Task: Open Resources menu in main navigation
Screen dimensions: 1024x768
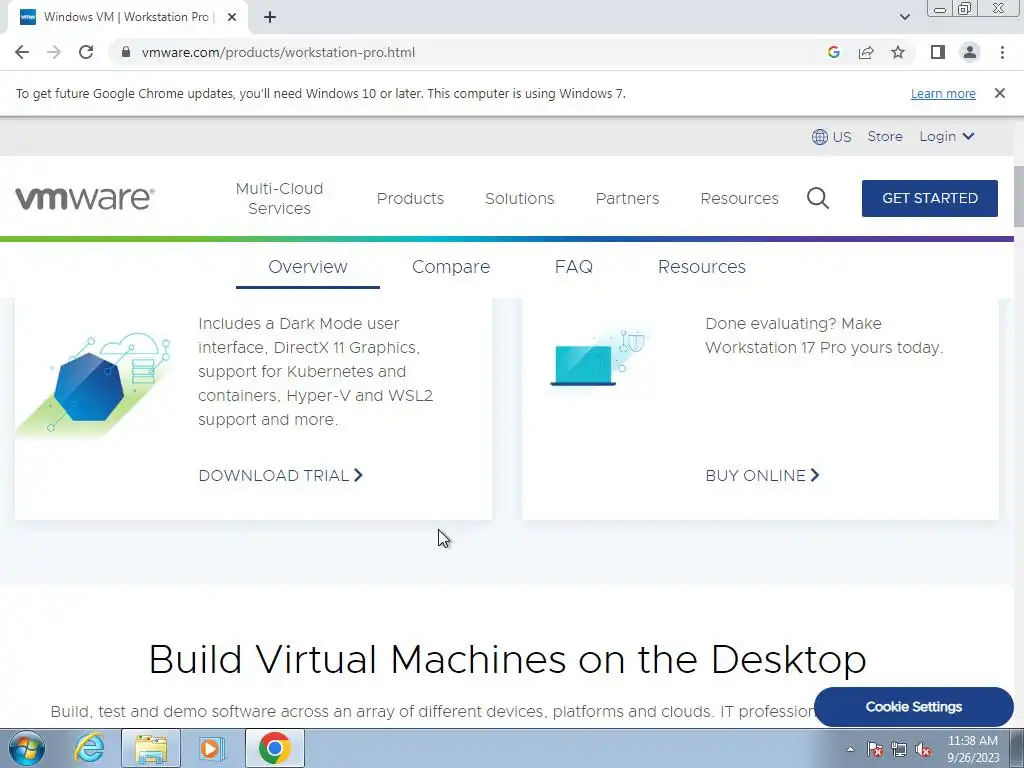Action: (x=739, y=199)
